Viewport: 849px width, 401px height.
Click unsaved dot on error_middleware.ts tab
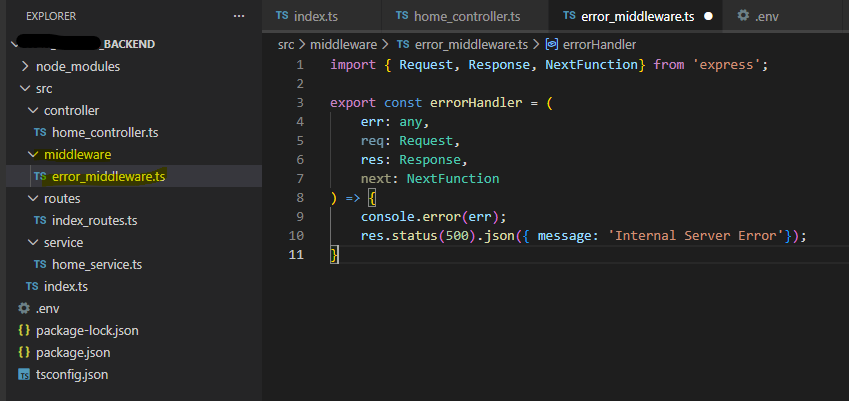708,17
